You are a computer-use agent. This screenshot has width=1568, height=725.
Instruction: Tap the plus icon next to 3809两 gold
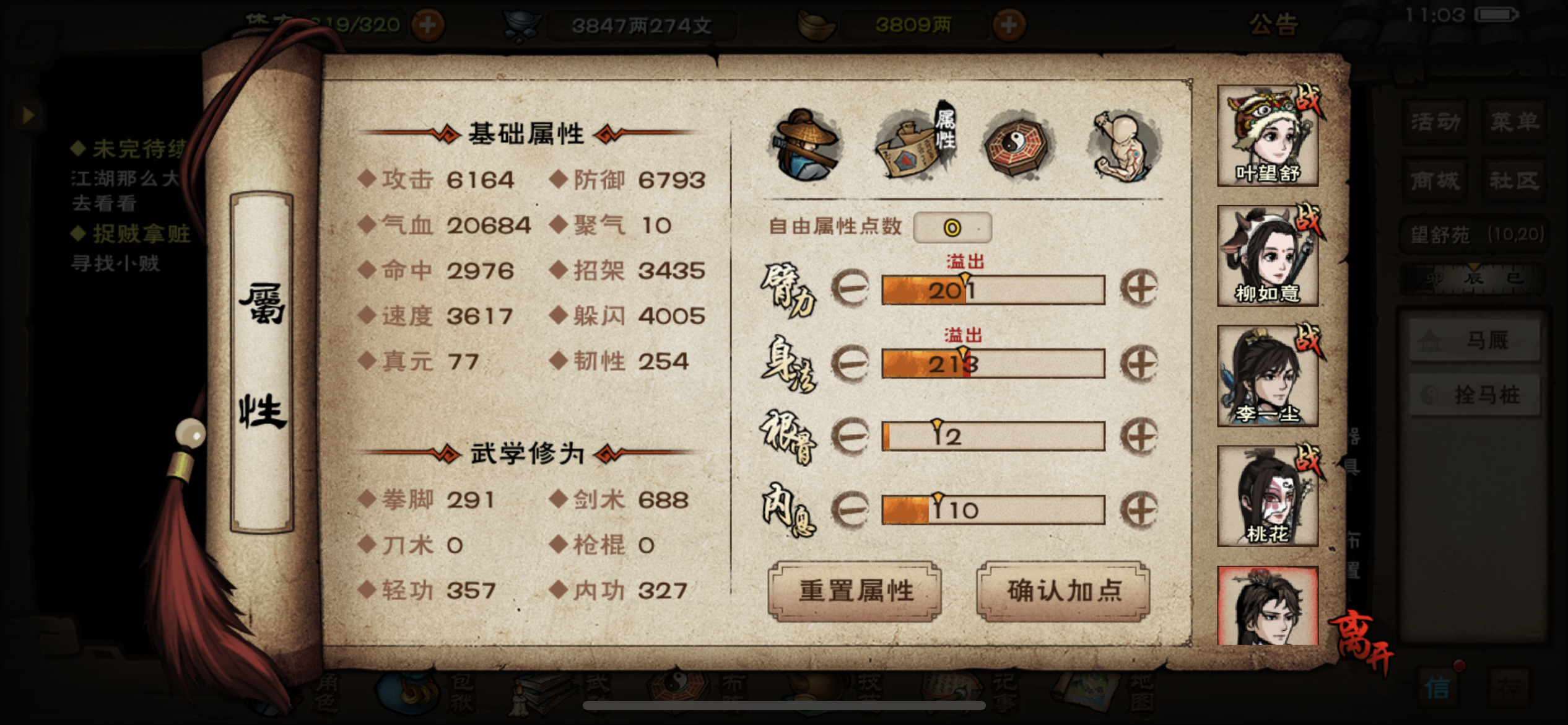point(1009,25)
